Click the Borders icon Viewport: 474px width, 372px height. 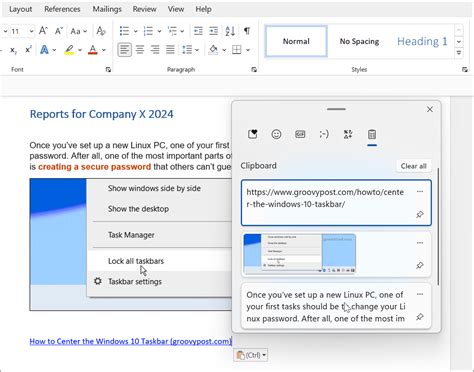[237, 50]
